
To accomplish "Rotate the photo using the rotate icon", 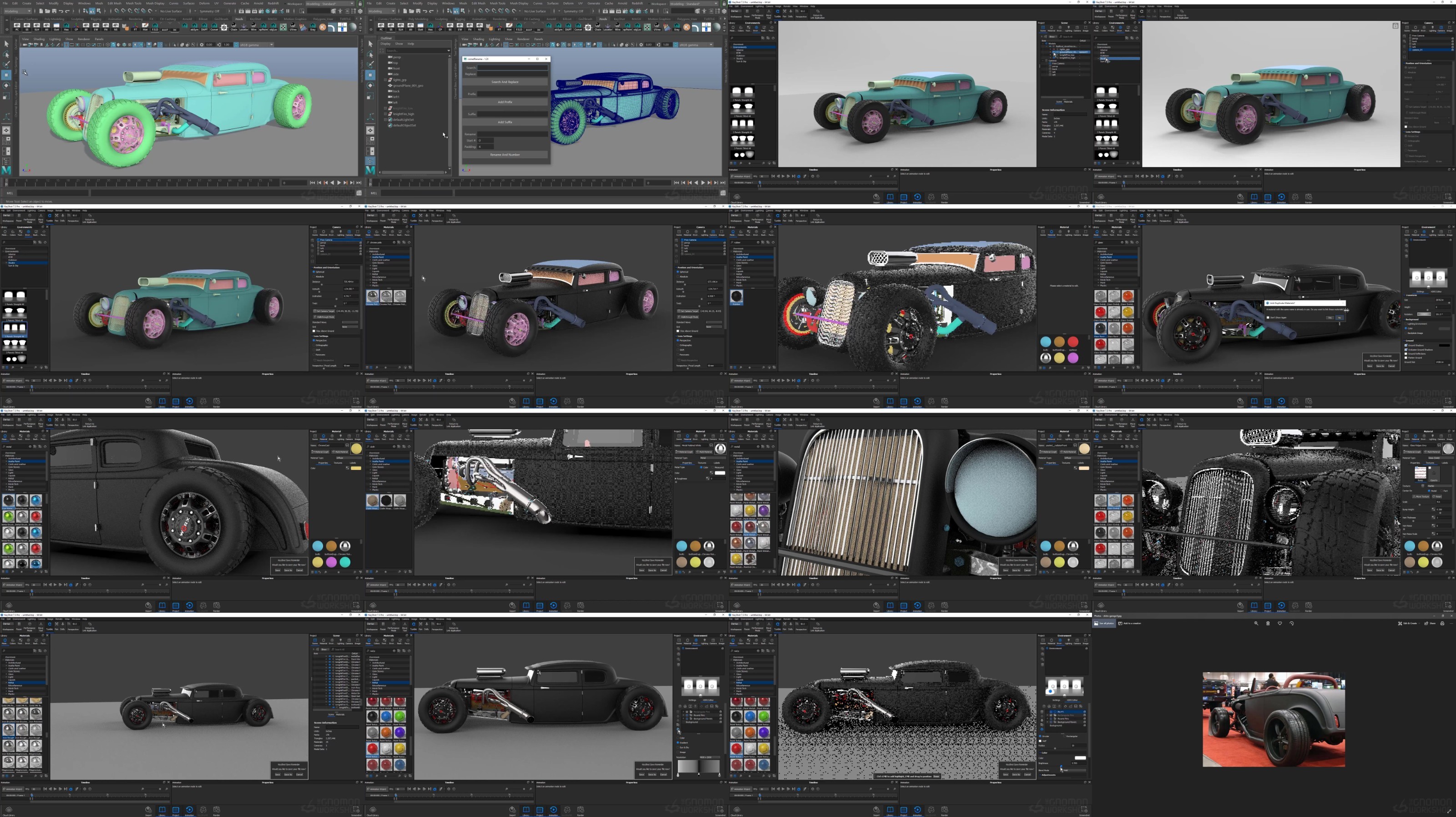I will (x=1292, y=623).
